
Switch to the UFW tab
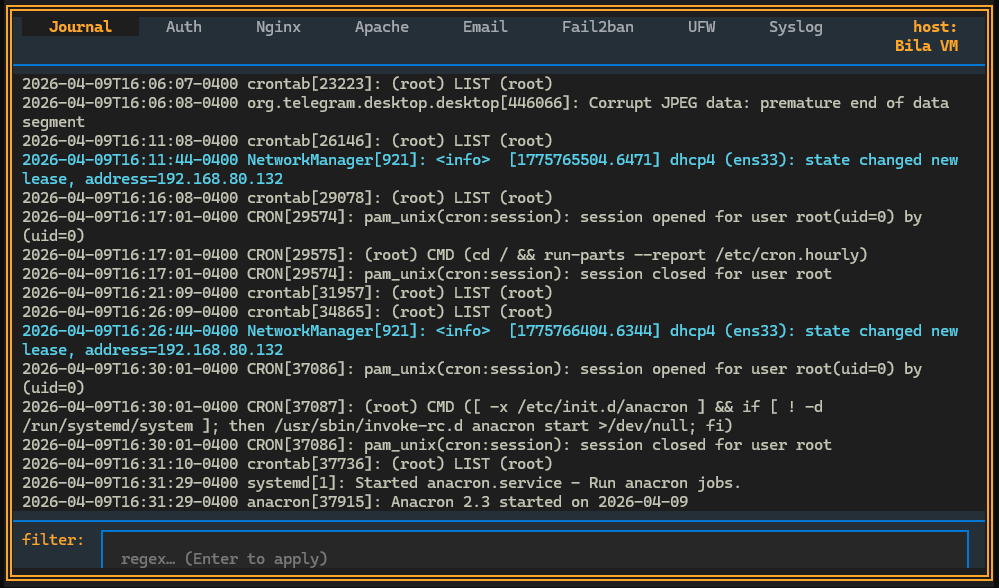tap(701, 27)
